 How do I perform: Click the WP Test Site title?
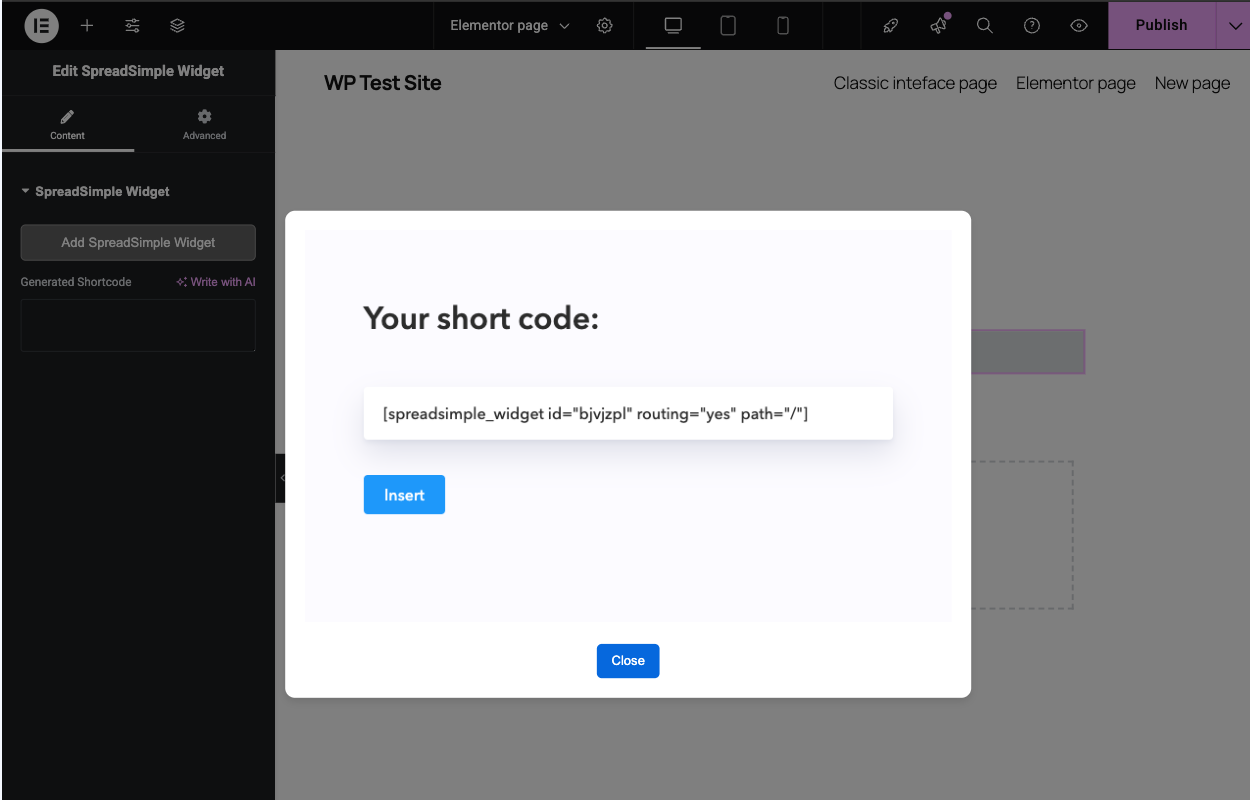(x=383, y=83)
